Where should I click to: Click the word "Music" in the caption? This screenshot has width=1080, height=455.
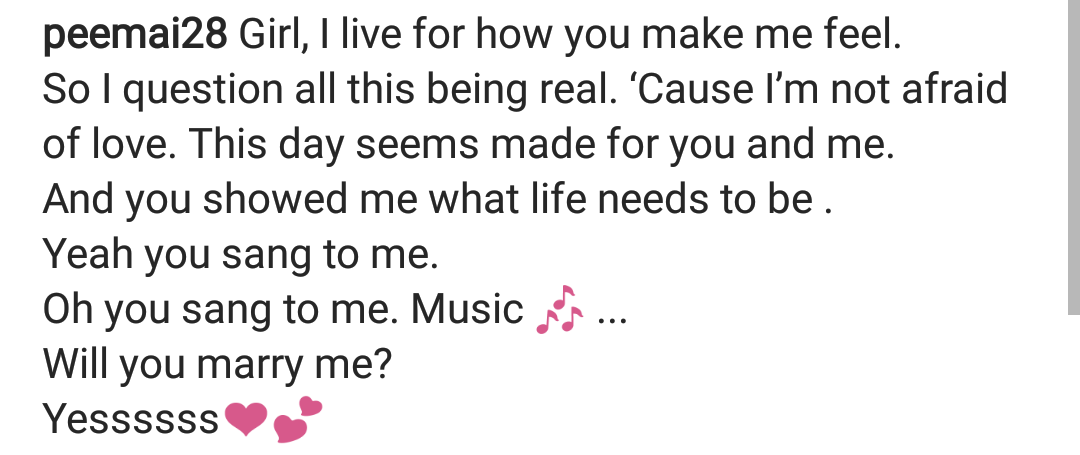click(x=467, y=310)
